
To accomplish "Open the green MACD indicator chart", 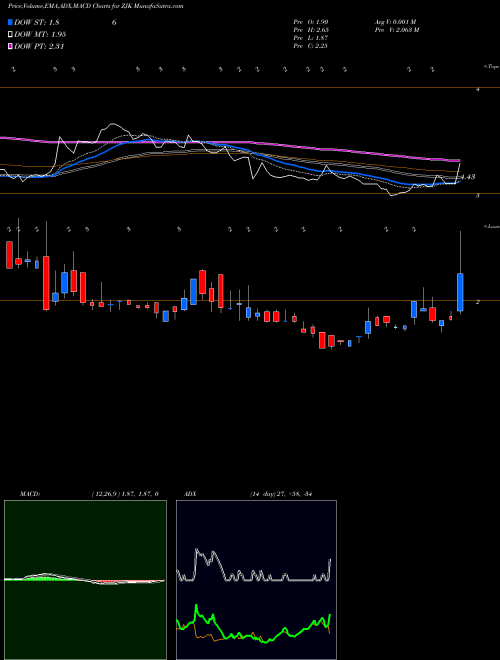I will click(x=85, y=580).
